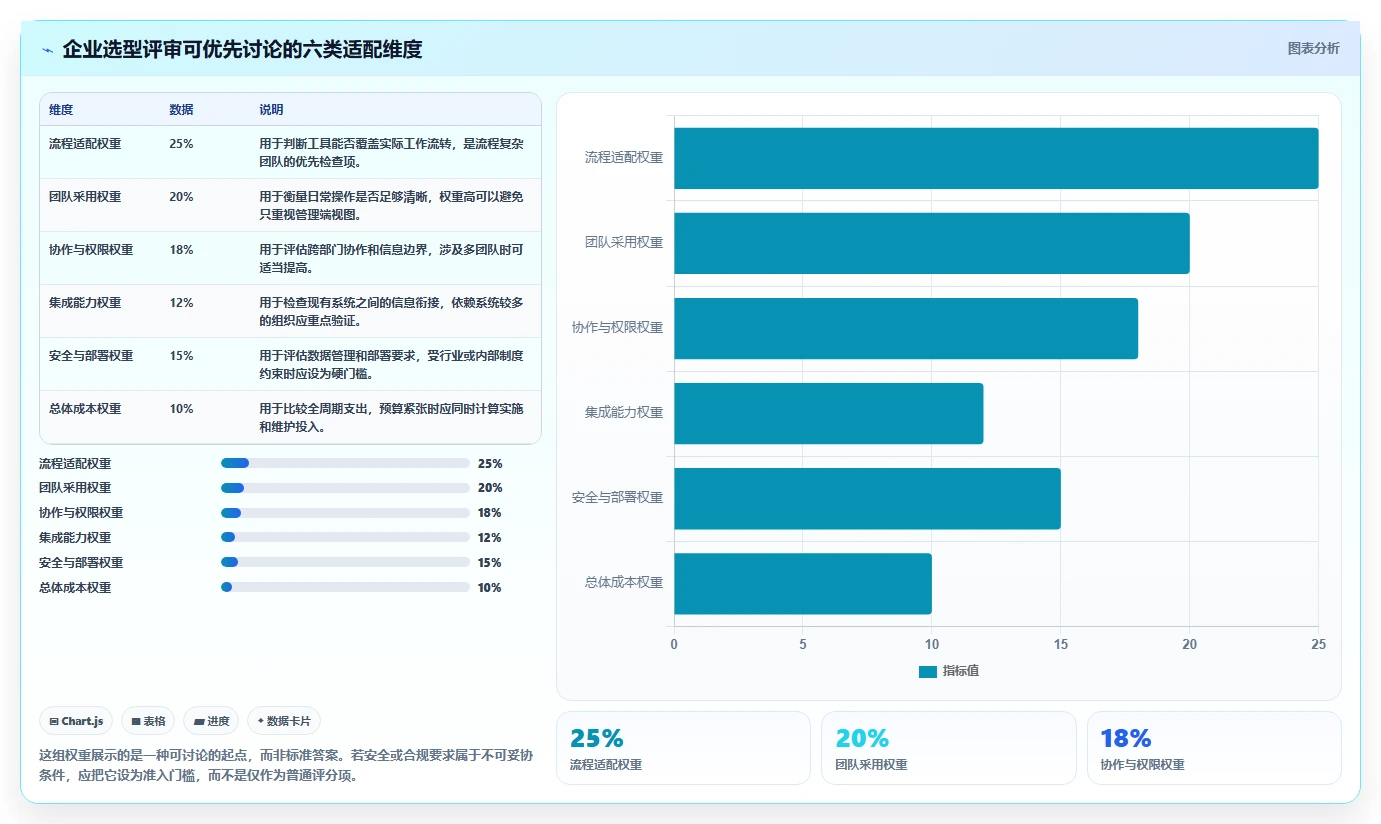Screen dimensions: 1381x824
Task: Click the 0 tick on the chart x-axis
Action: pos(674,645)
